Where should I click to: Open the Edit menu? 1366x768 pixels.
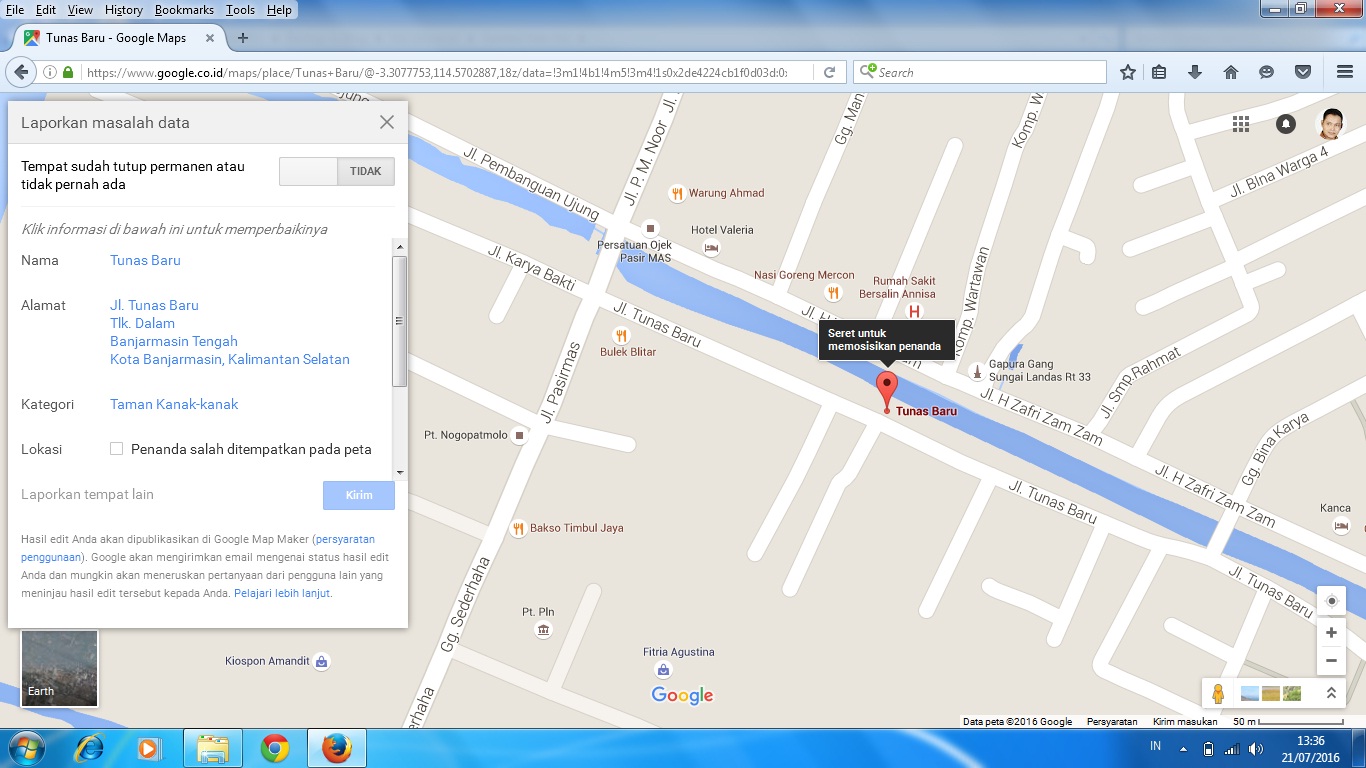46,10
